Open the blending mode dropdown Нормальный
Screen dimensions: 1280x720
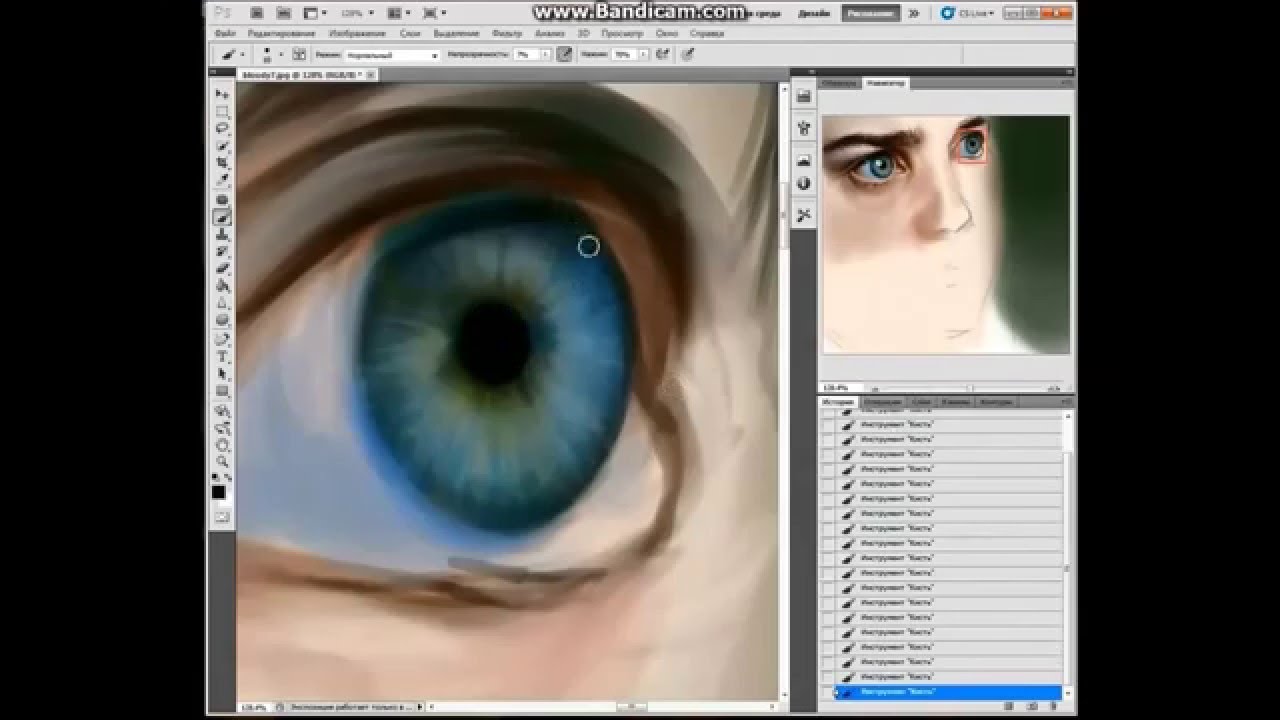point(392,56)
